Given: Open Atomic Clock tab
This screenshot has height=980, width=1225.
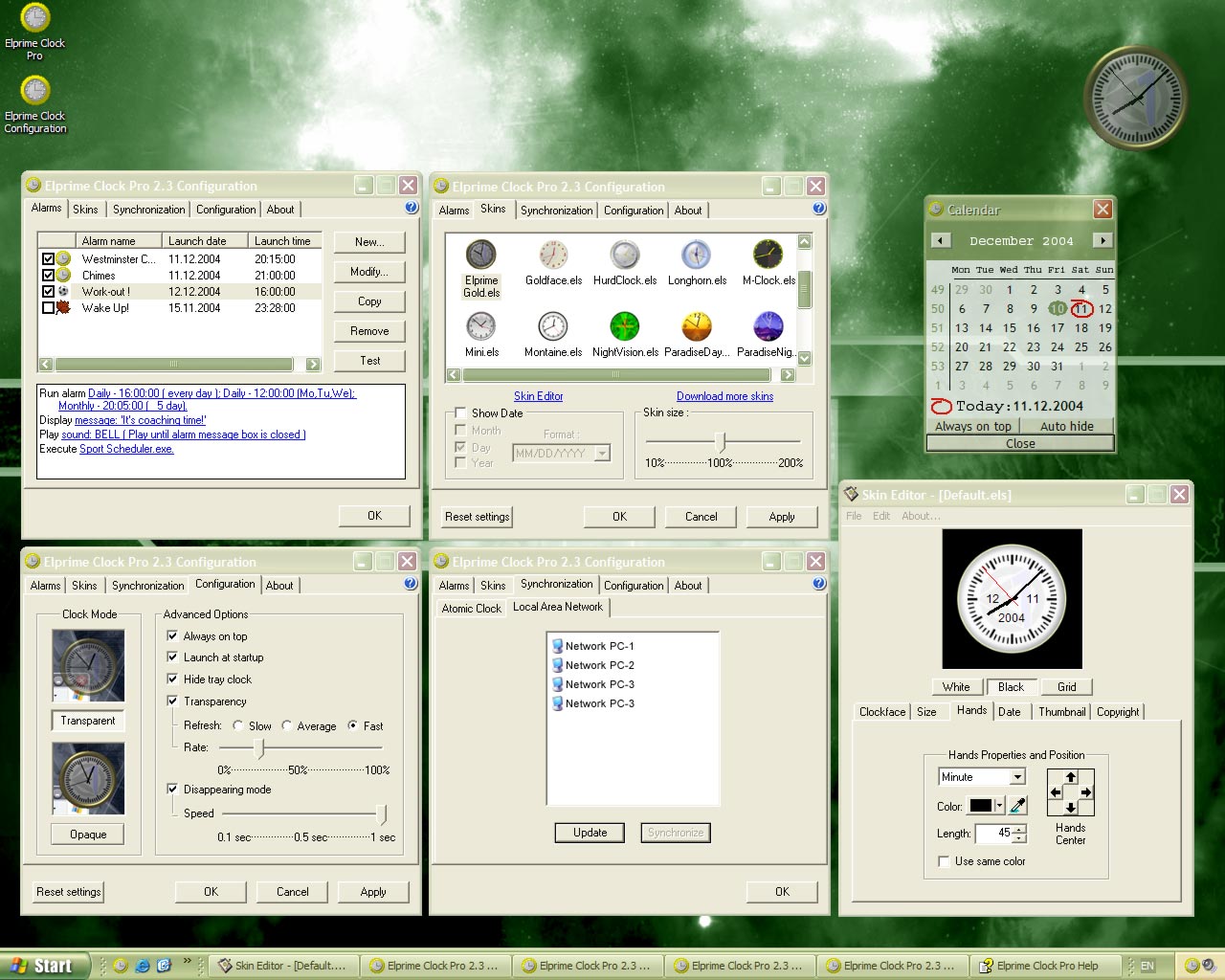Looking at the screenshot, I should [471, 609].
